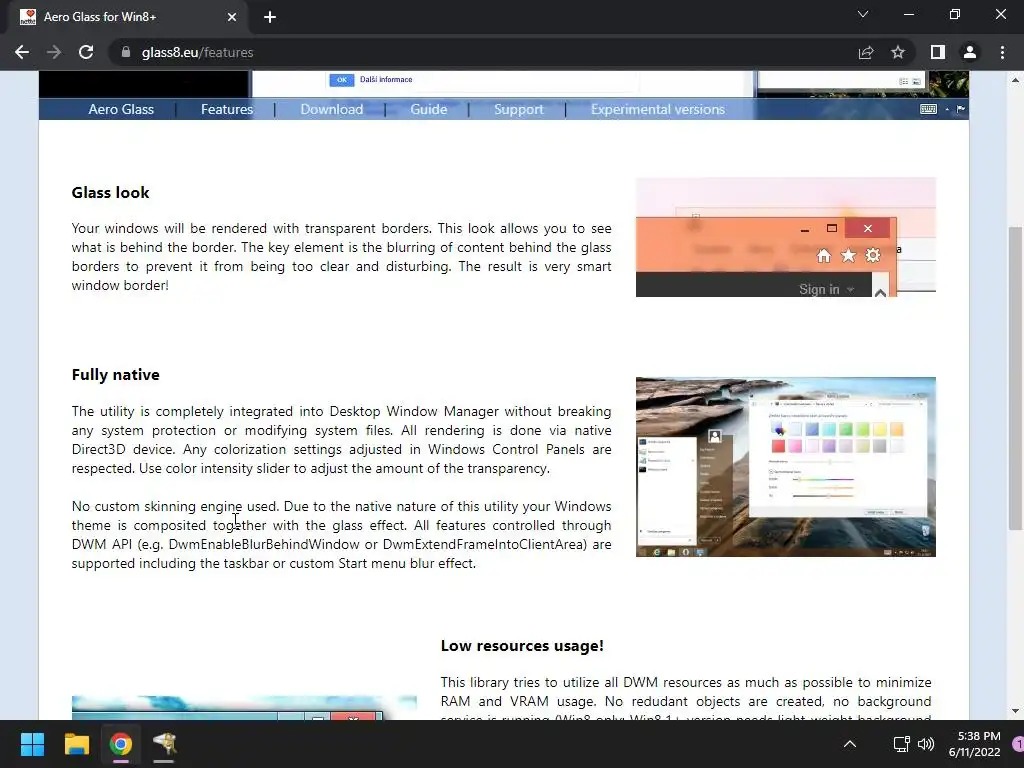1024x768 pixels.
Task: Open the fourth taskbar app icon
Action: pos(164,744)
